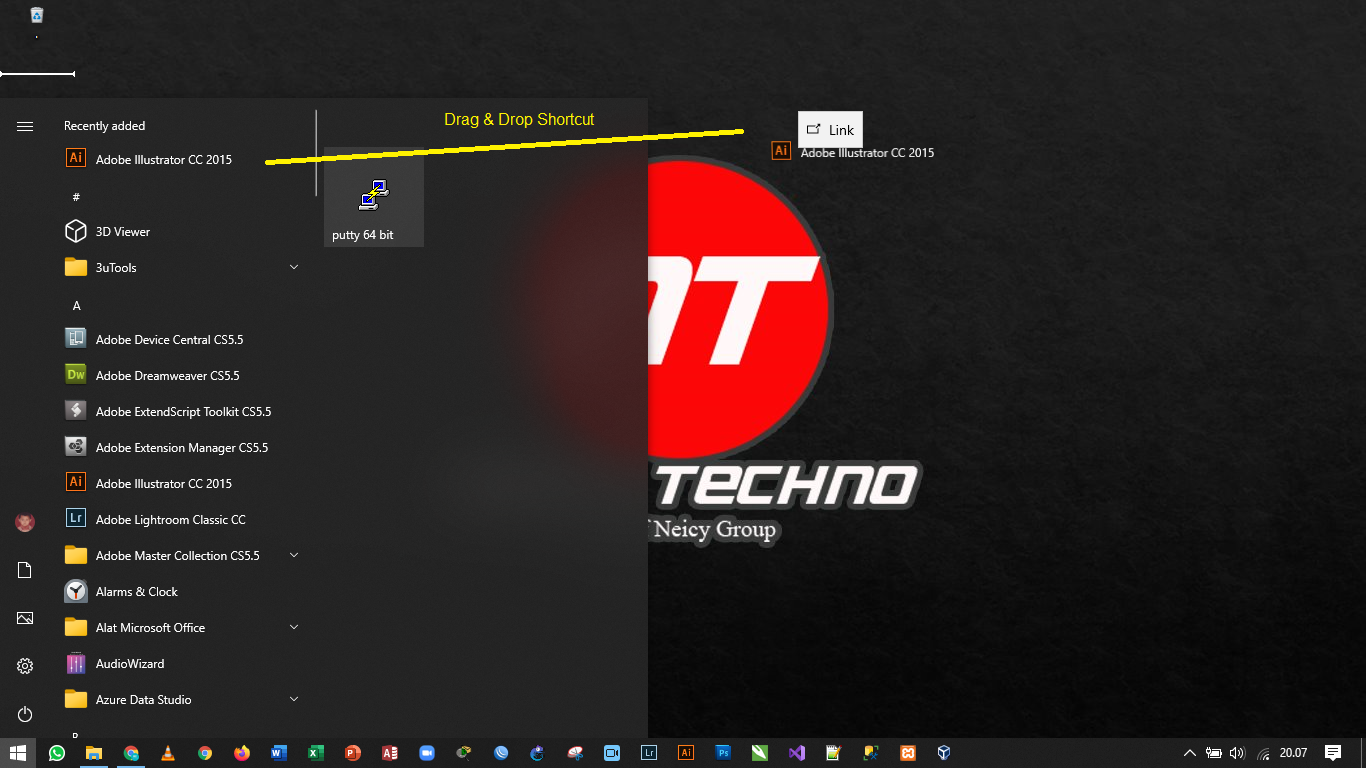Click the user account avatar in Start
This screenshot has height=768, width=1366.
tap(25, 522)
